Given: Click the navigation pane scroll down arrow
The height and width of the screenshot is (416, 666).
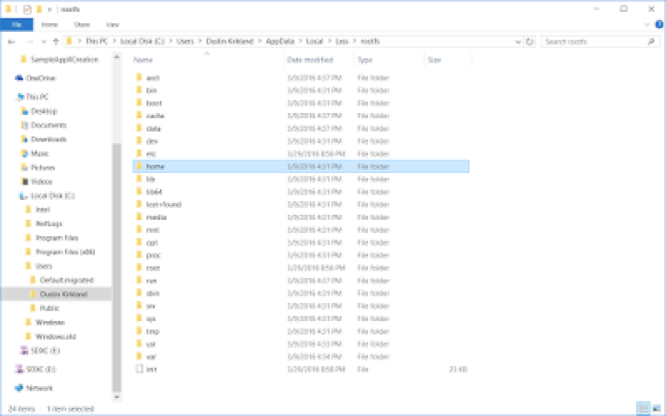Looking at the screenshot, I should click(x=117, y=397).
